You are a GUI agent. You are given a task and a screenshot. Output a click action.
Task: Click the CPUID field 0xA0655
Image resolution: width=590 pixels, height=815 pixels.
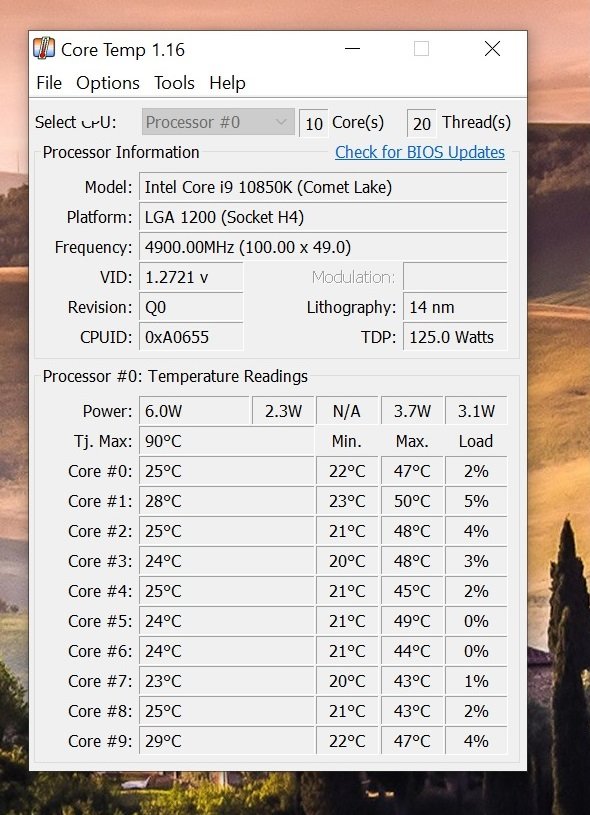[191, 337]
